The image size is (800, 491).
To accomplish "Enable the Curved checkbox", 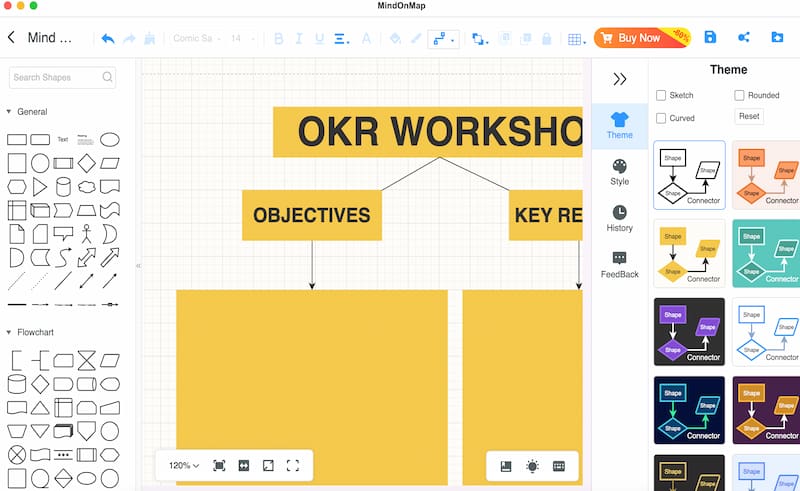I will tap(661, 118).
